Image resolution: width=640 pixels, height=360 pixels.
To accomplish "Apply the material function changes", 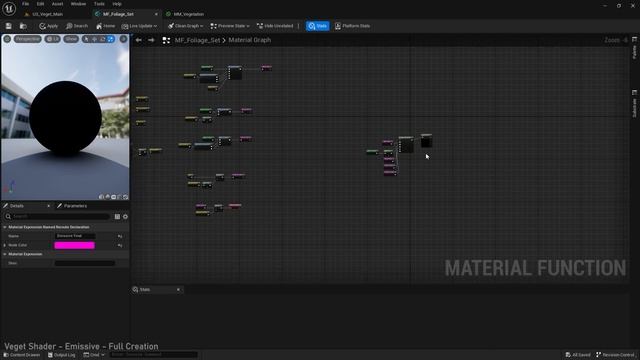I will 49,26.
